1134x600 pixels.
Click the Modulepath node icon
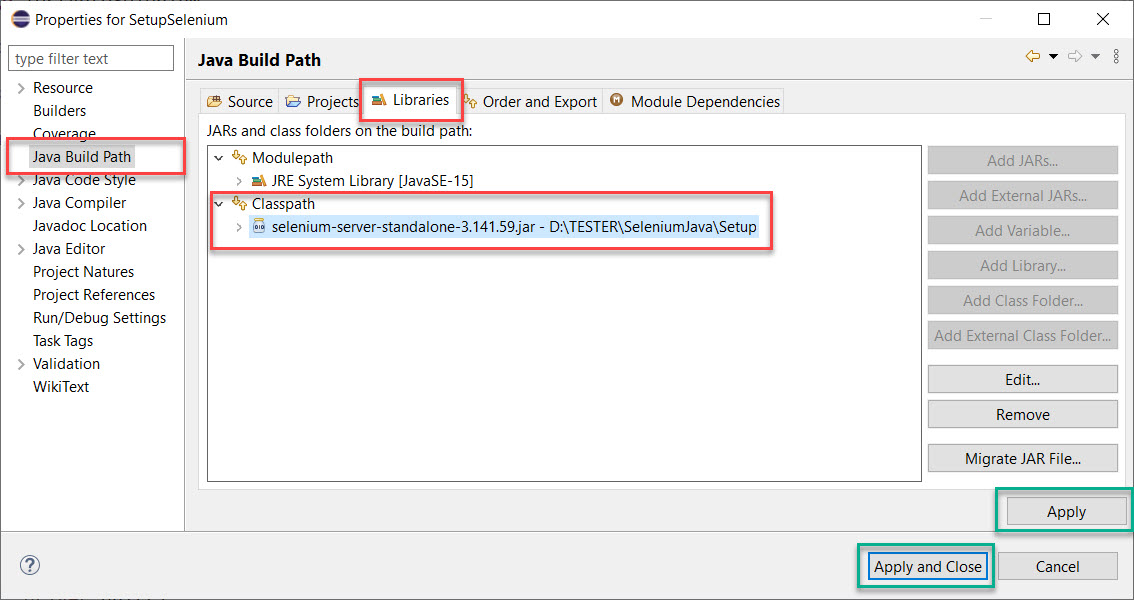239,158
